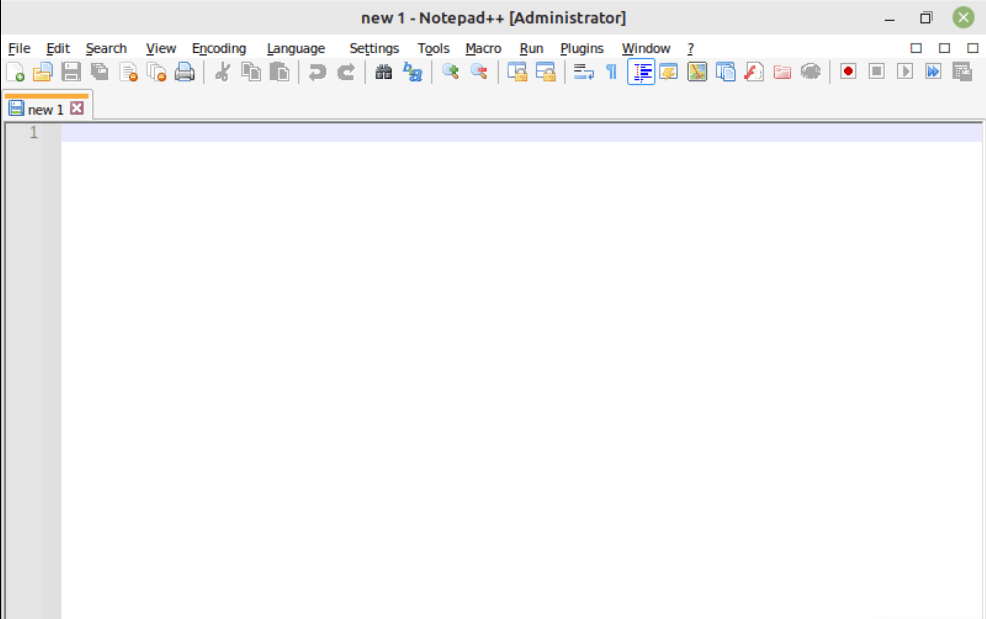Create a new file with the New toolbar icon
This screenshot has width=986, height=619.
(x=15, y=72)
